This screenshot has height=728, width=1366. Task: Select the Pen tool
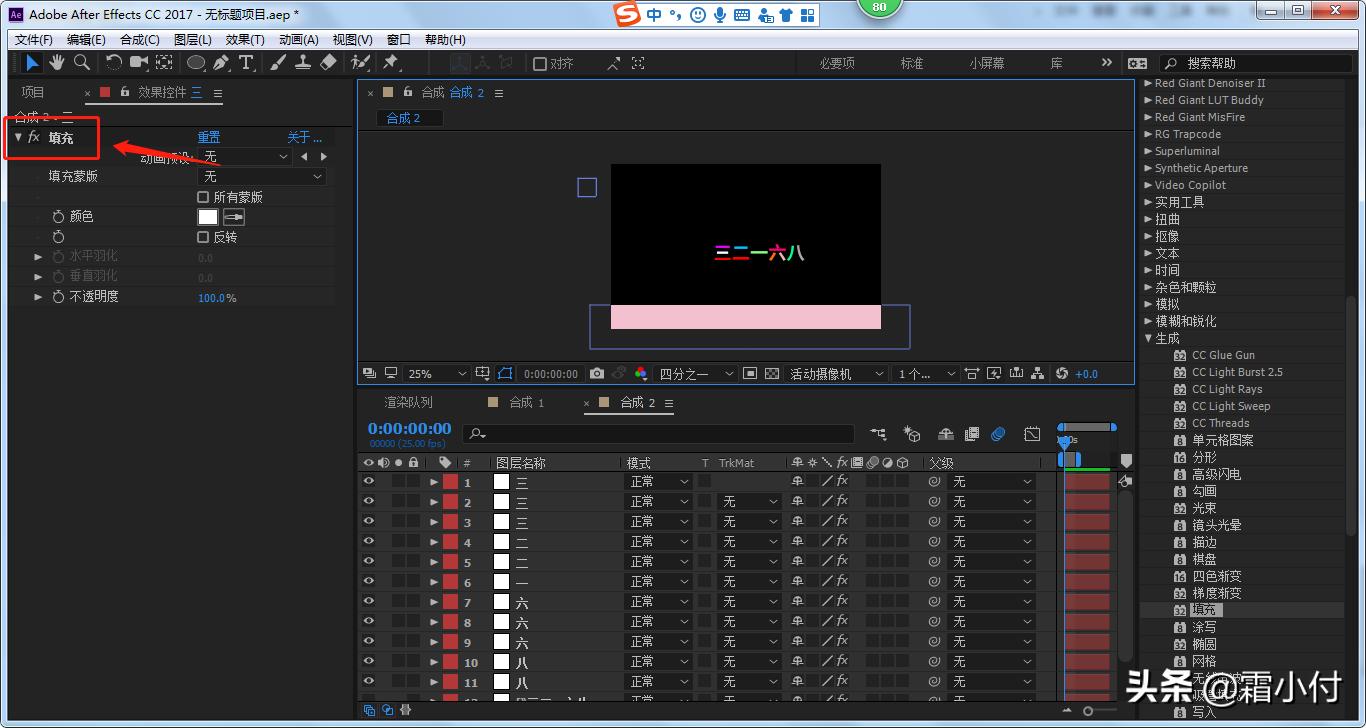tap(220, 63)
